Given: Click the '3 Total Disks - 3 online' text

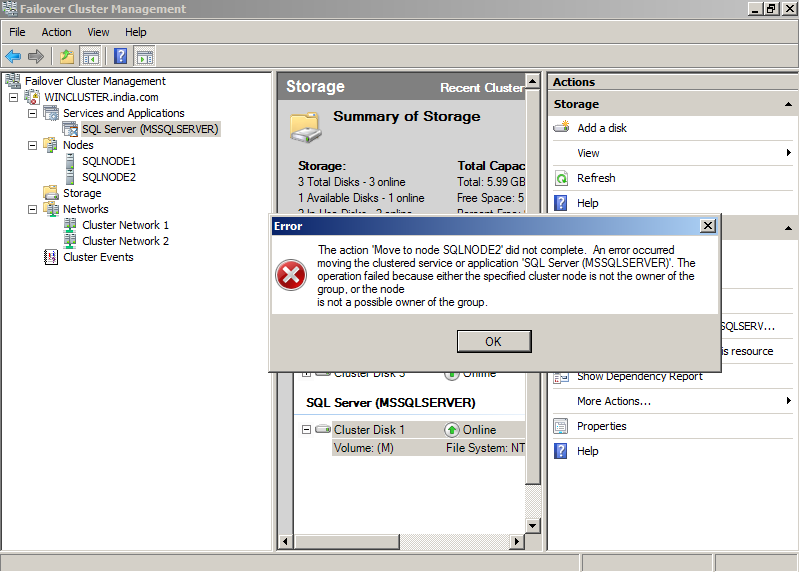Looking at the screenshot, I should pyautogui.click(x=352, y=182).
